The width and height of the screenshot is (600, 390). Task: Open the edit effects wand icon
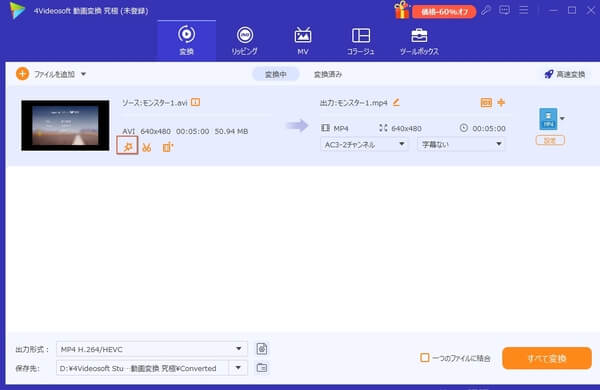(127, 147)
